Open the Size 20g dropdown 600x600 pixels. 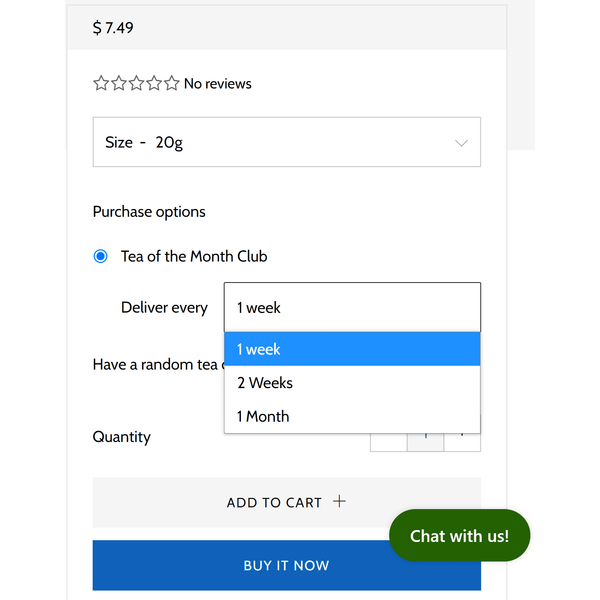[x=285, y=143]
